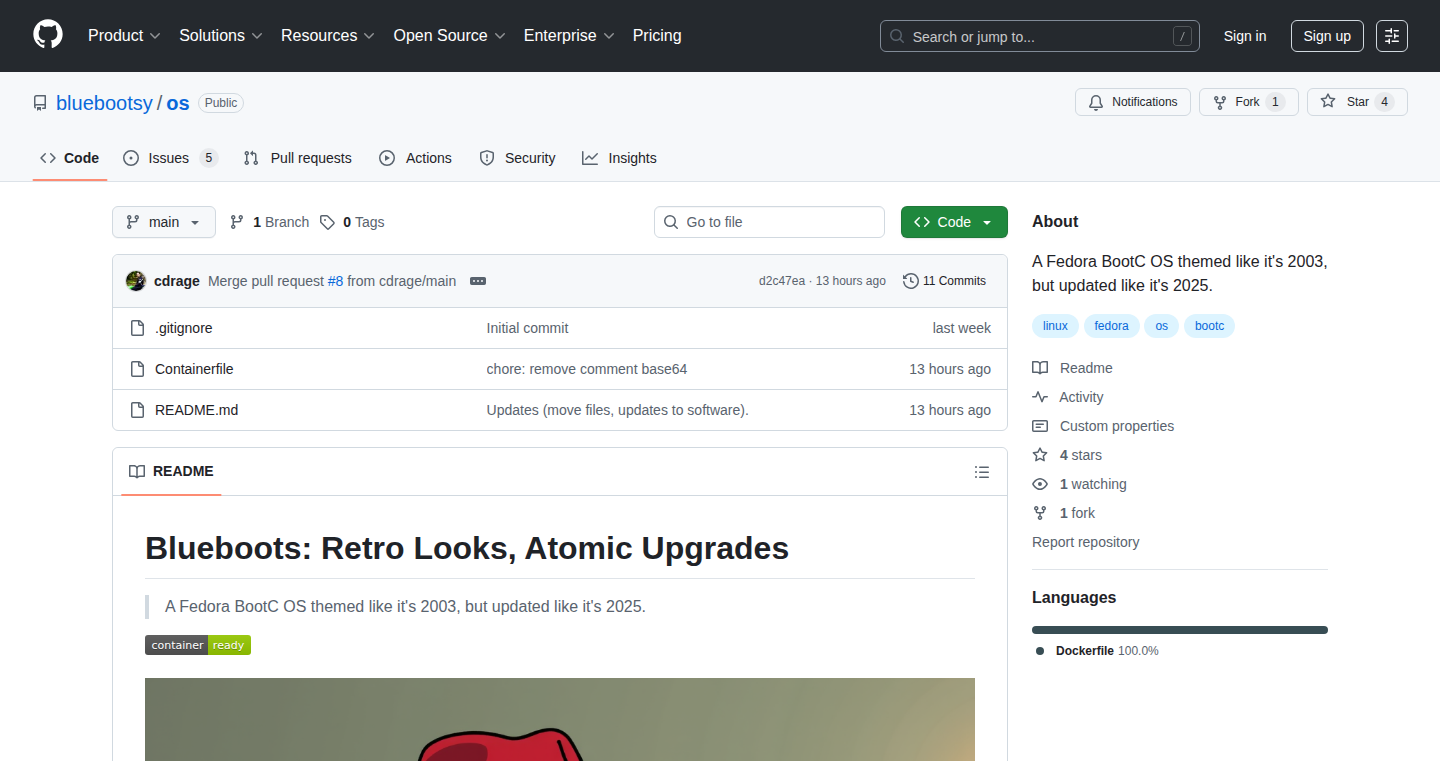Expand the Resources dropdown menu
This screenshot has height=761, width=1440.
[328, 35]
